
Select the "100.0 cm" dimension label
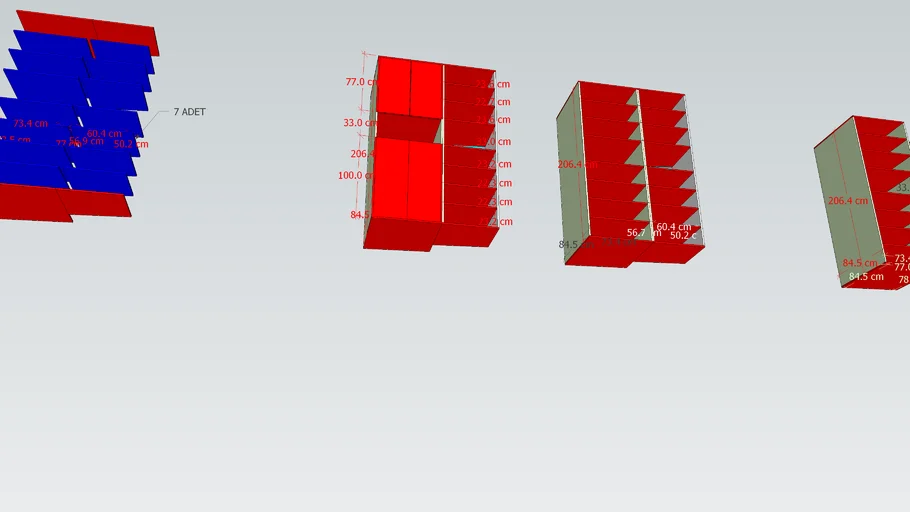pos(356,176)
